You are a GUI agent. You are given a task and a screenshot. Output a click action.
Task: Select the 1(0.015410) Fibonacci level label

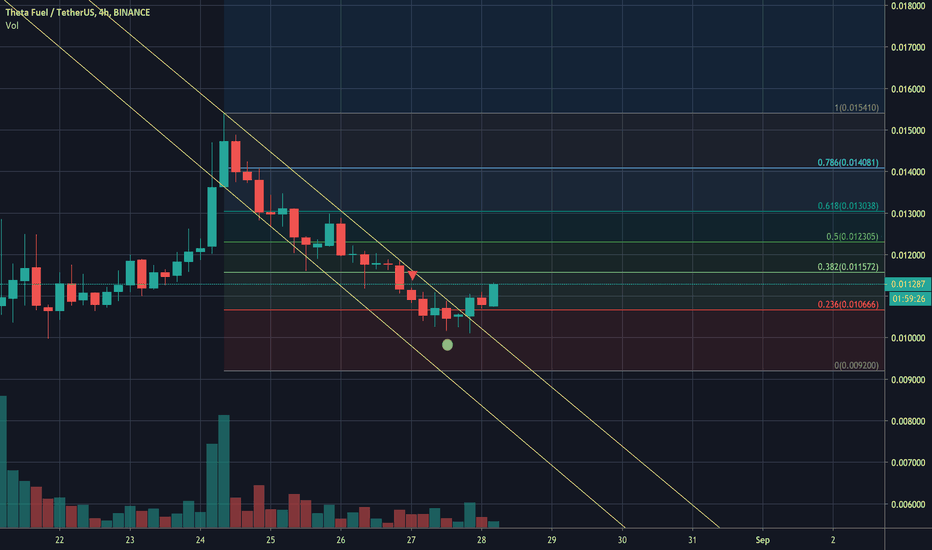pyautogui.click(x=856, y=108)
